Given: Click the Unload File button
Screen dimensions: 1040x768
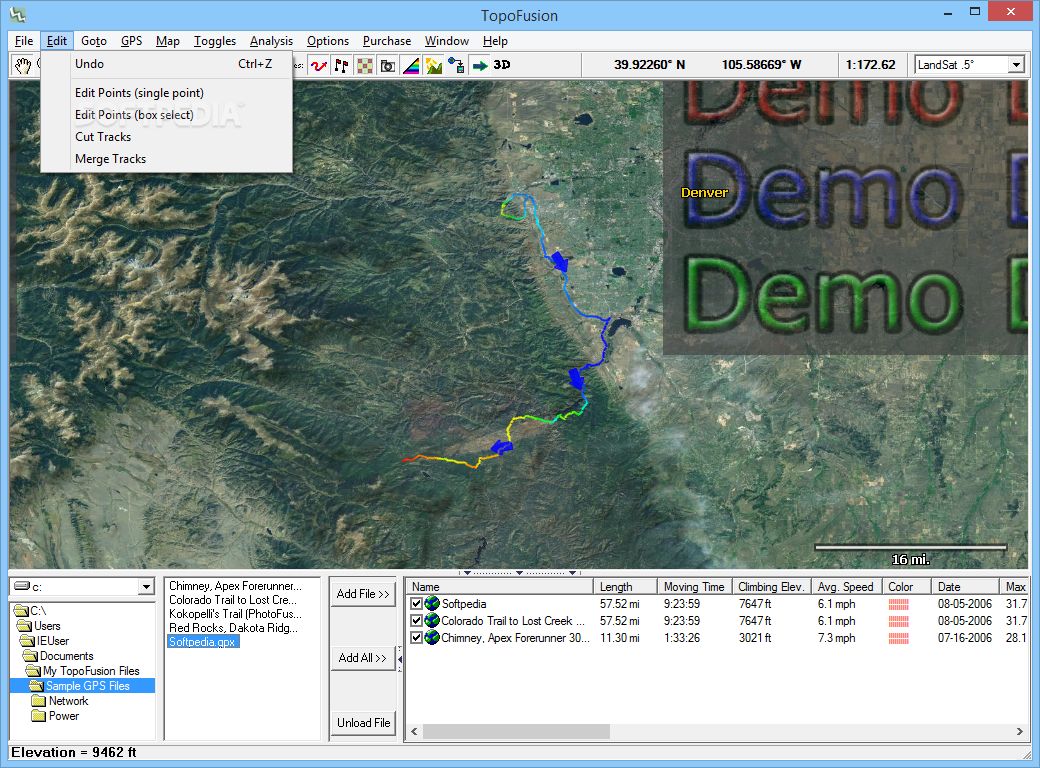Looking at the screenshot, I should 363,723.
